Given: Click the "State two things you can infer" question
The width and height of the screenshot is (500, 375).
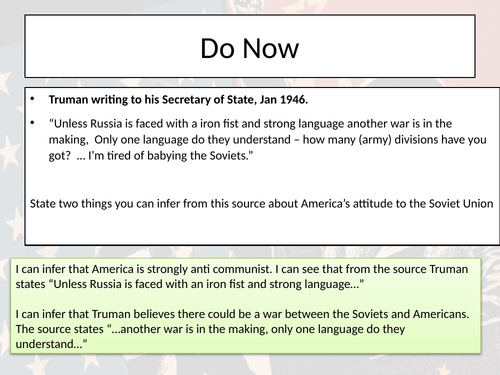Looking at the screenshot, I should coord(262,204).
